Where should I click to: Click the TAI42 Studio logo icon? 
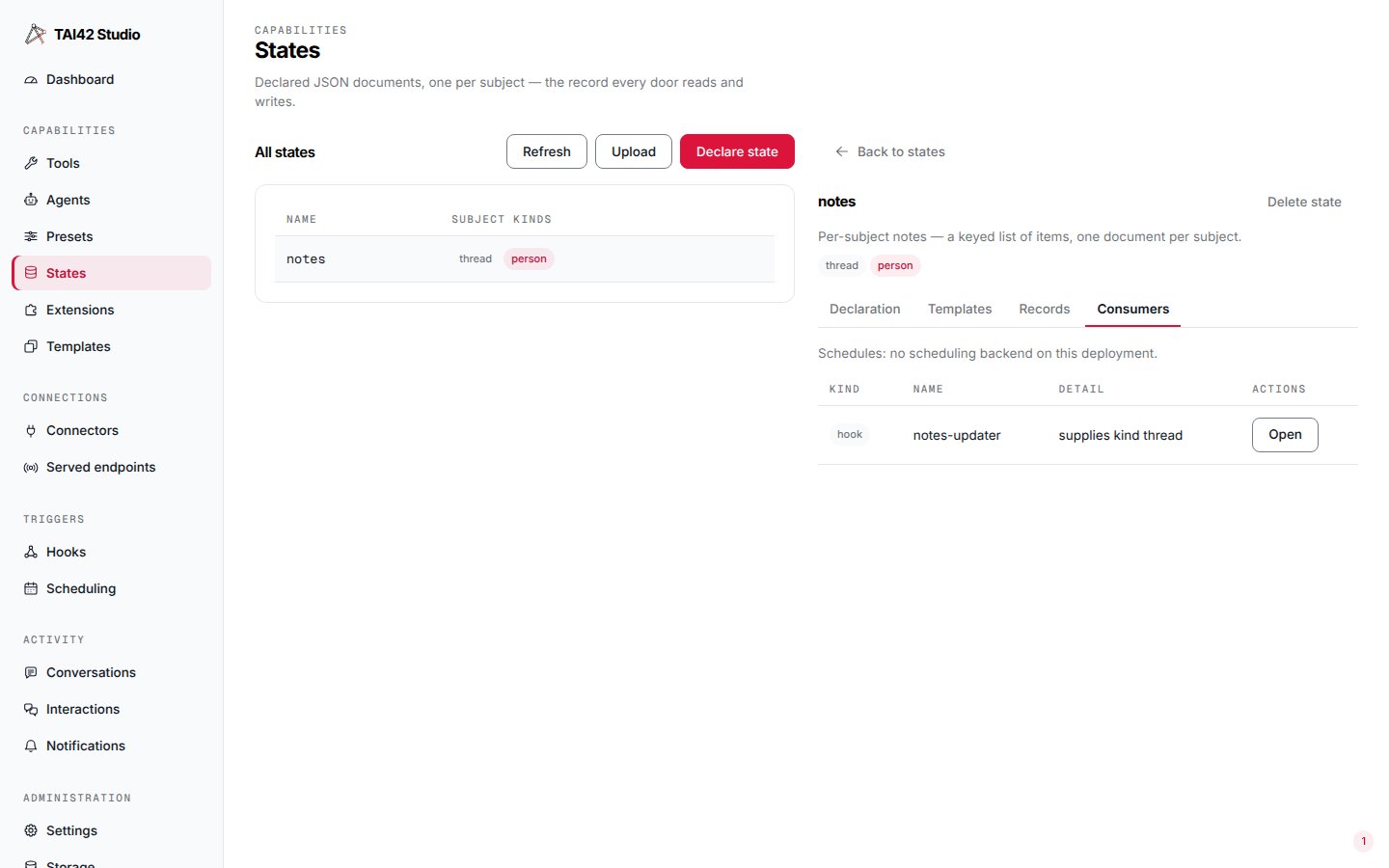tap(35, 35)
